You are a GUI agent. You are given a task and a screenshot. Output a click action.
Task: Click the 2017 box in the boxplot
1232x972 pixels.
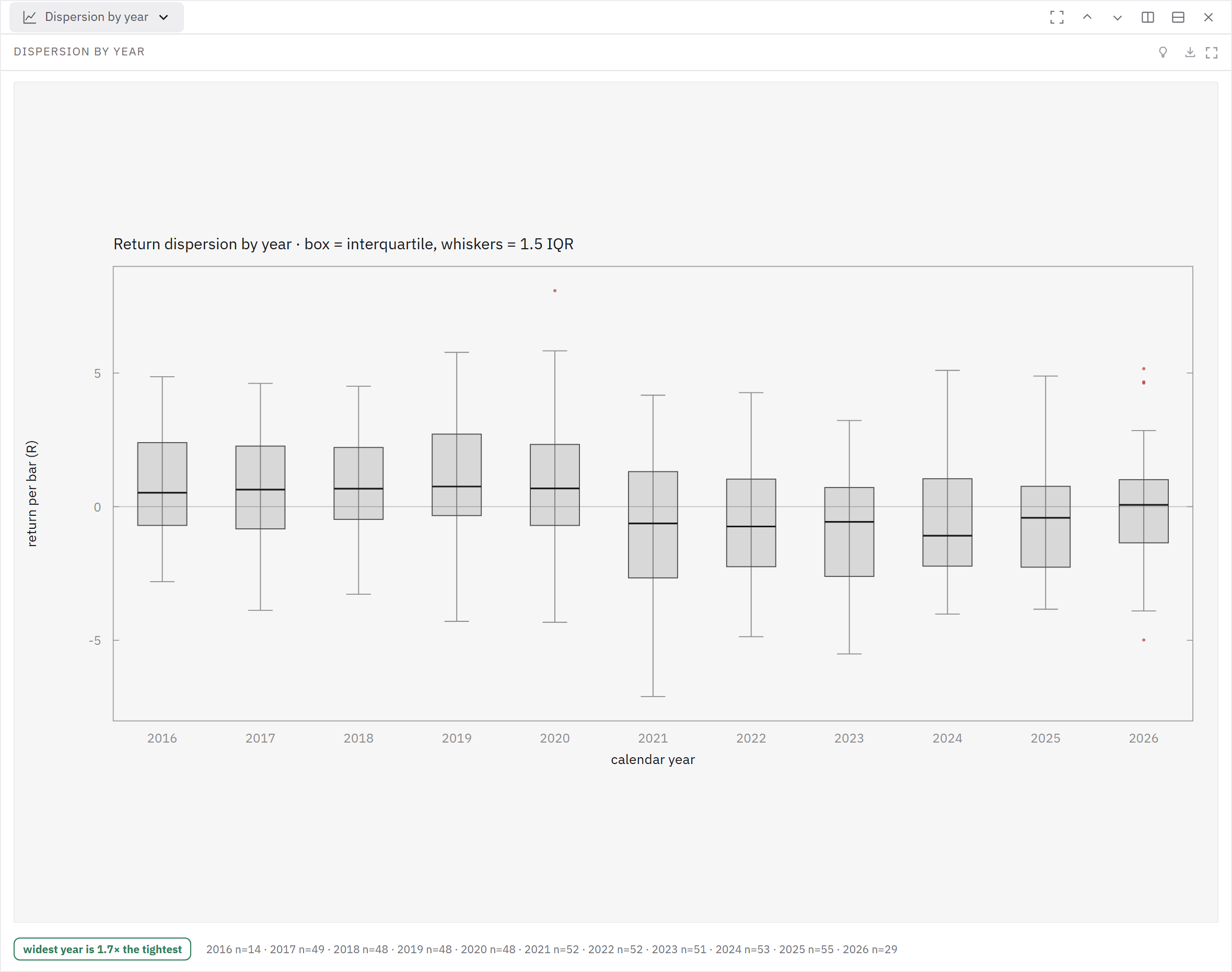click(260, 488)
